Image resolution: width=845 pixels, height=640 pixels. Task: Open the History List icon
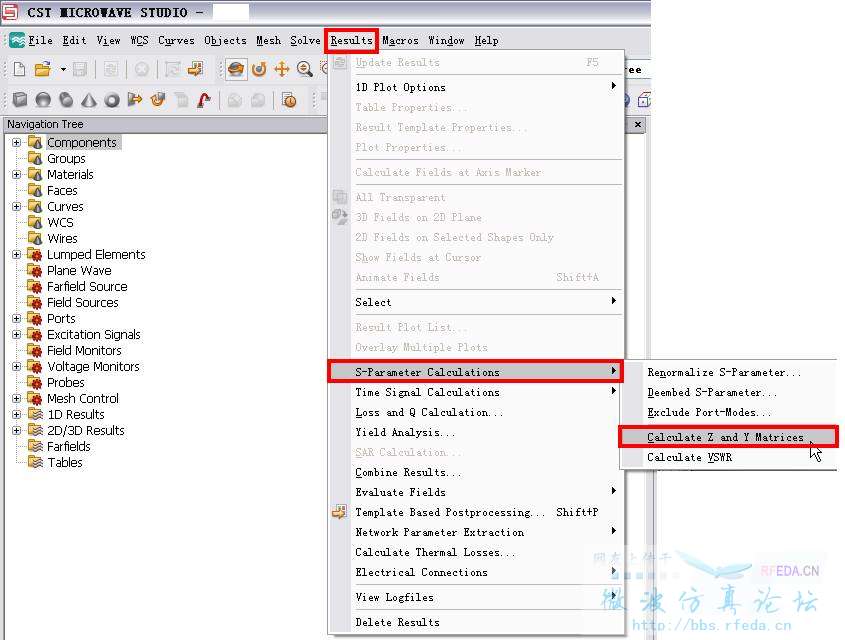[289, 100]
